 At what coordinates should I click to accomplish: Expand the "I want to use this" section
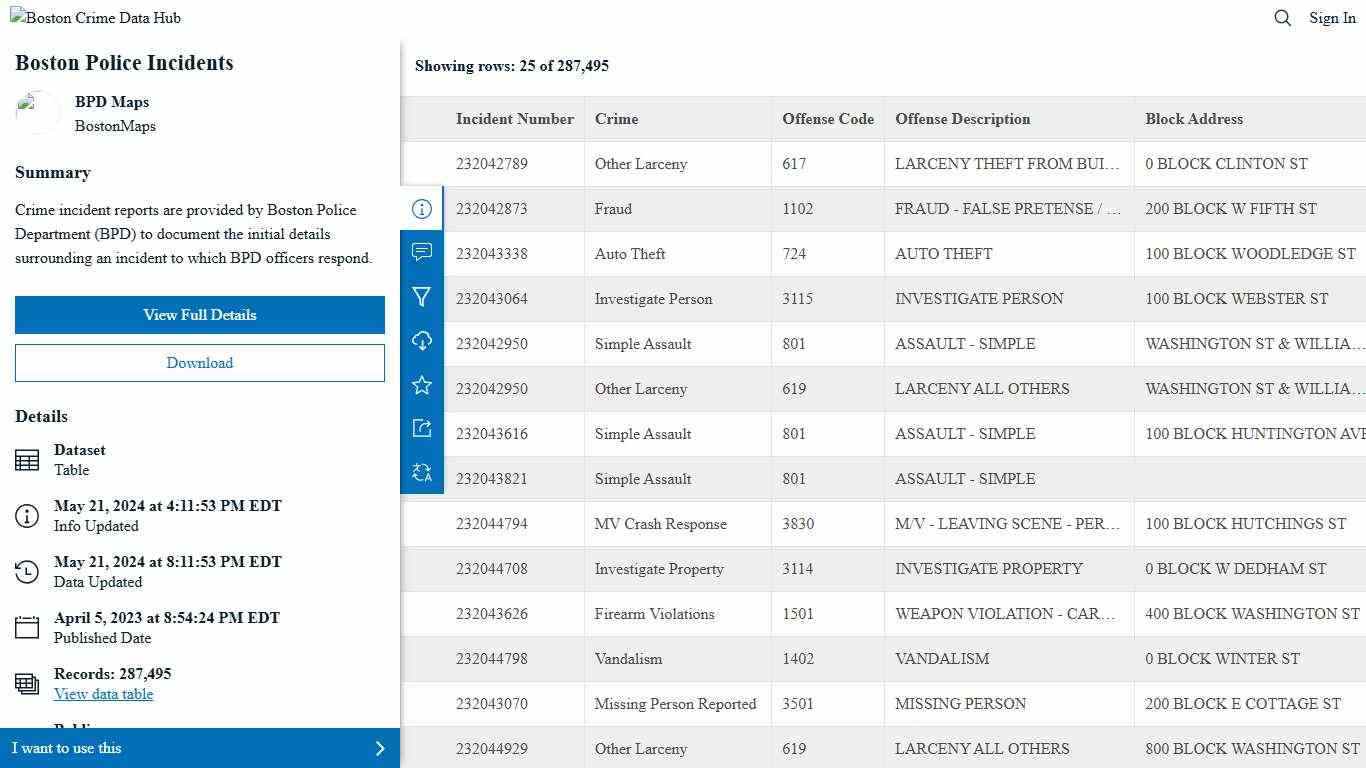(x=199, y=748)
